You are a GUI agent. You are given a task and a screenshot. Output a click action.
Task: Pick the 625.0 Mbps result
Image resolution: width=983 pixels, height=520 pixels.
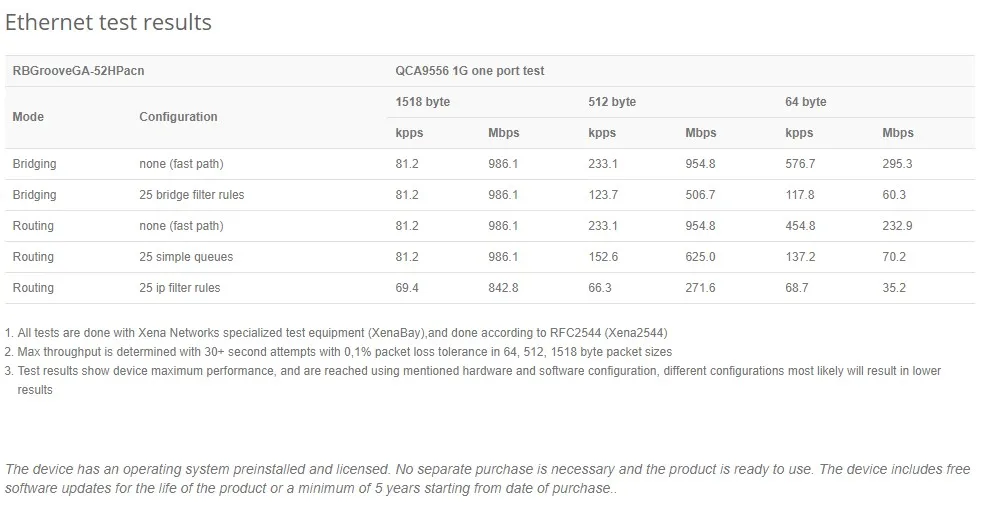700,257
